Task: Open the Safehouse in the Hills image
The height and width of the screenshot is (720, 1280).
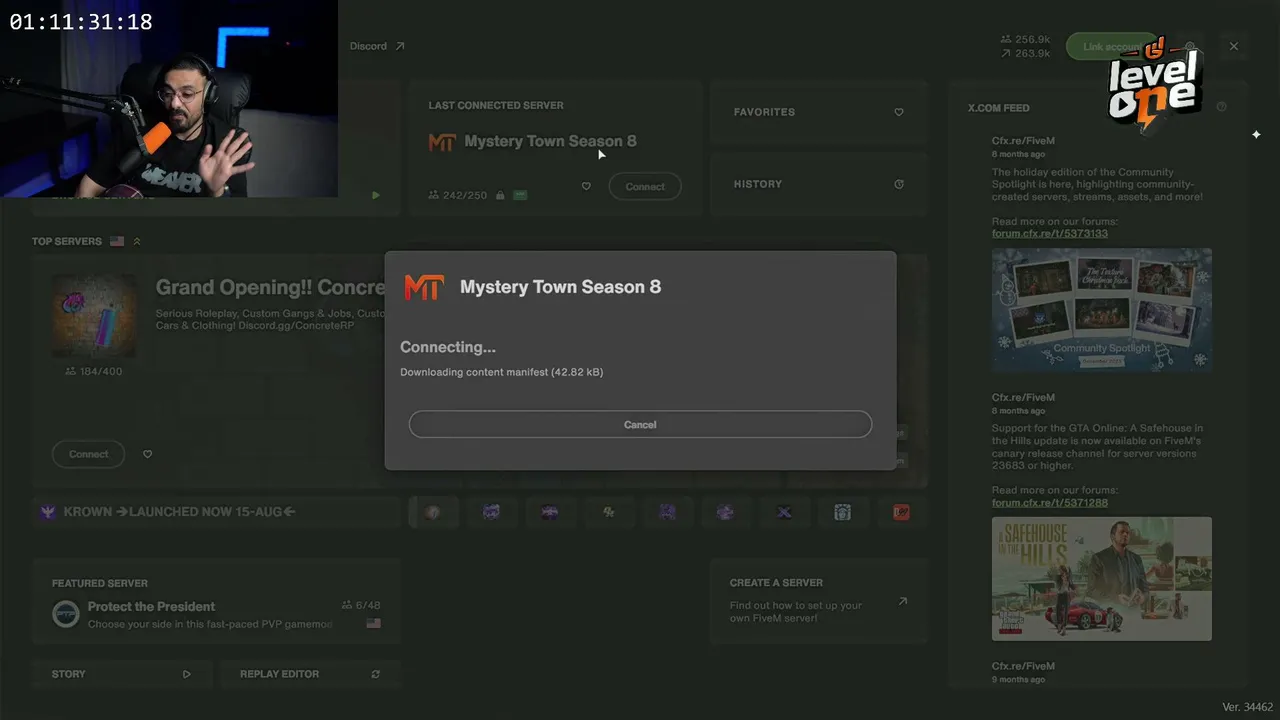Action: pos(1101,579)
